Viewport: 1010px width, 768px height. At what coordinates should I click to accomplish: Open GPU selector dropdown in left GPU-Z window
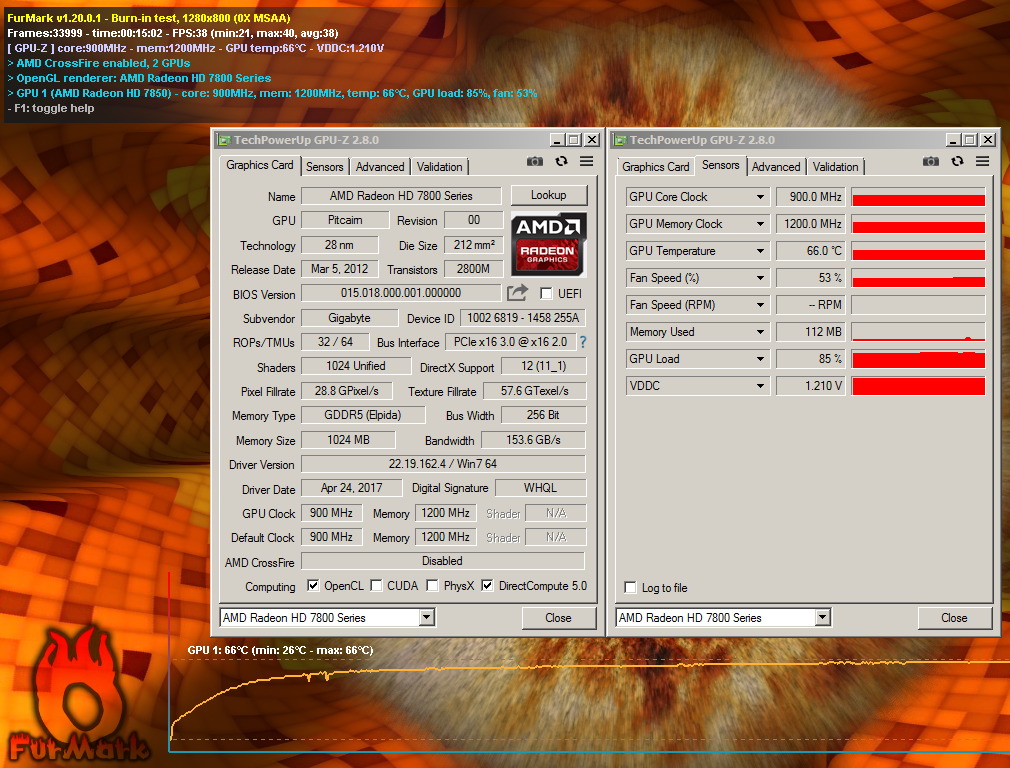point(426,618)
